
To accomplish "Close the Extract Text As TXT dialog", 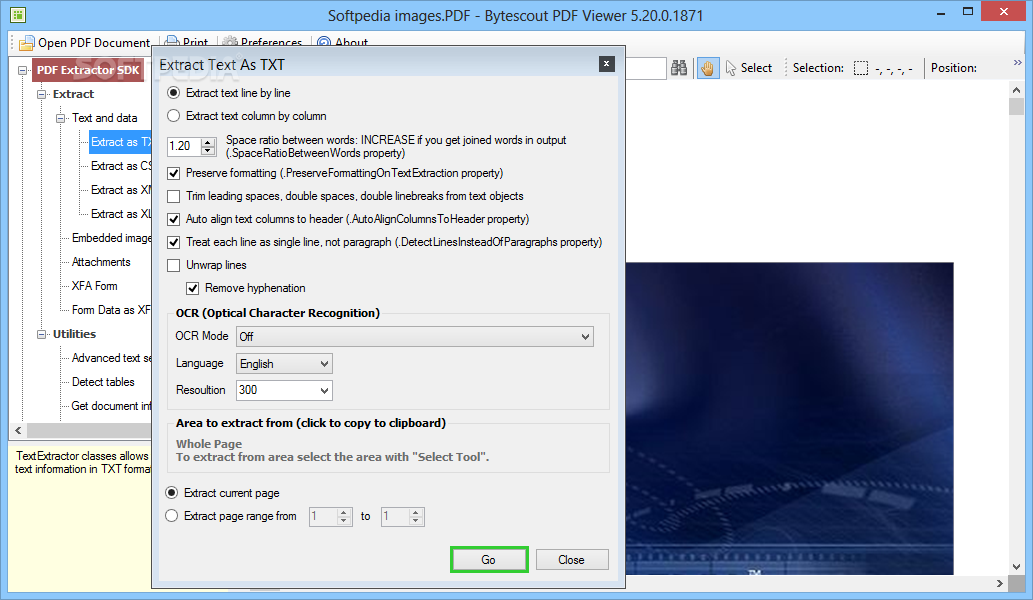I will (607, 64).
